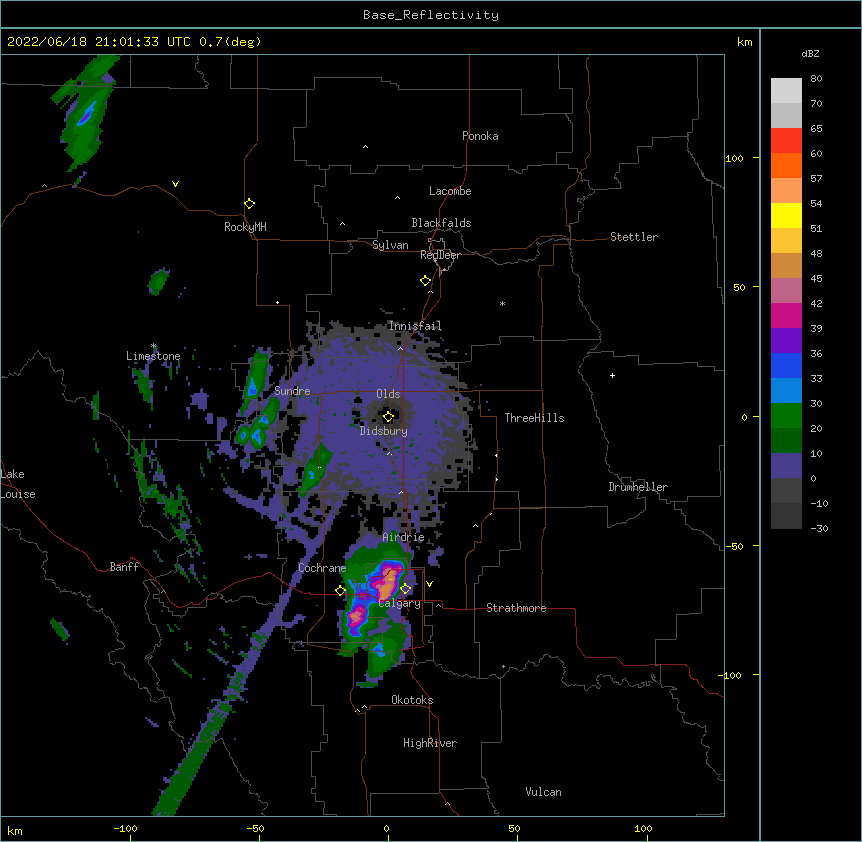
Task: Click the RedDeer city label
Action: (x=440, y=255)
